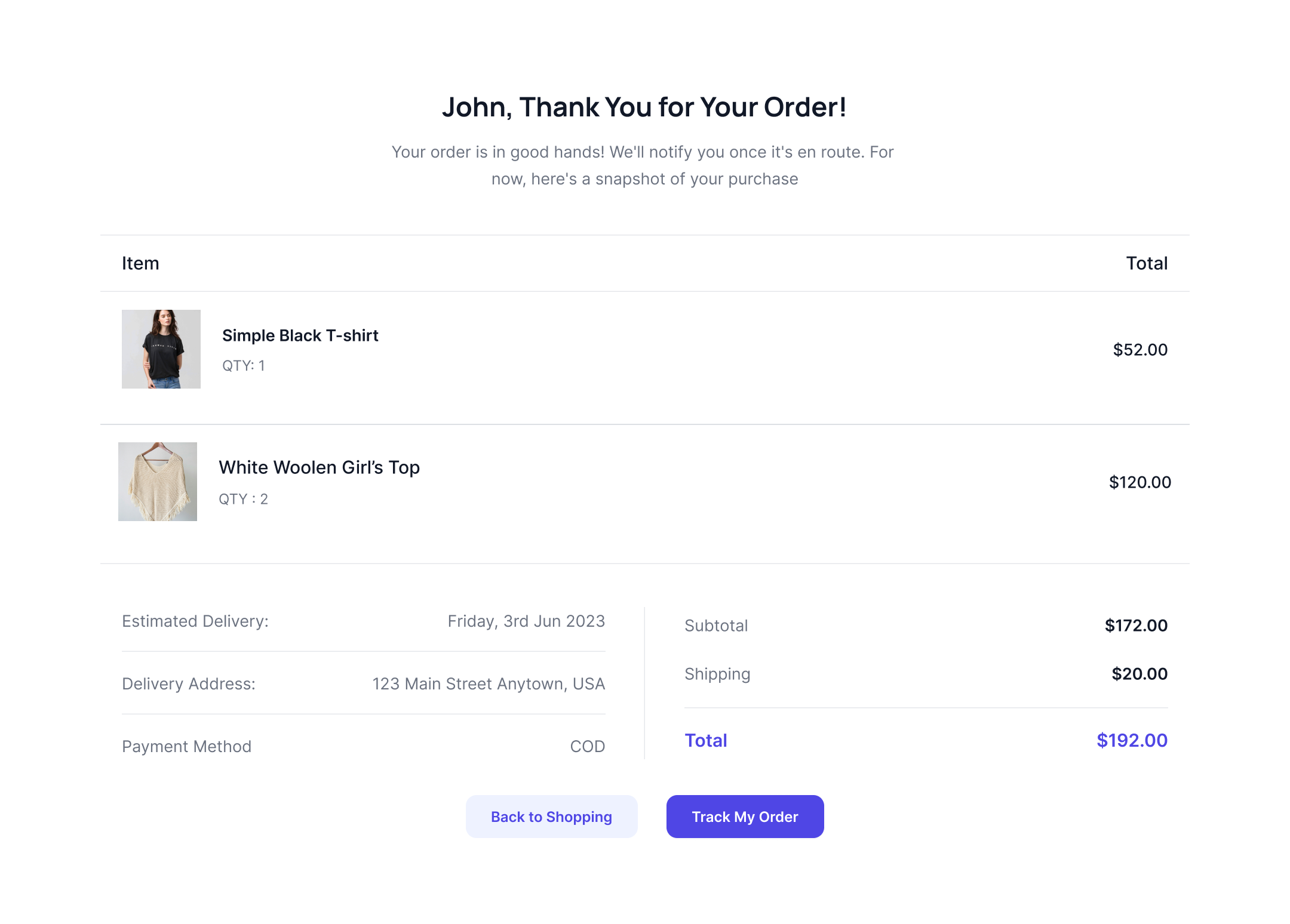
Task: Click the Item column header
Action: pos(140,263)
